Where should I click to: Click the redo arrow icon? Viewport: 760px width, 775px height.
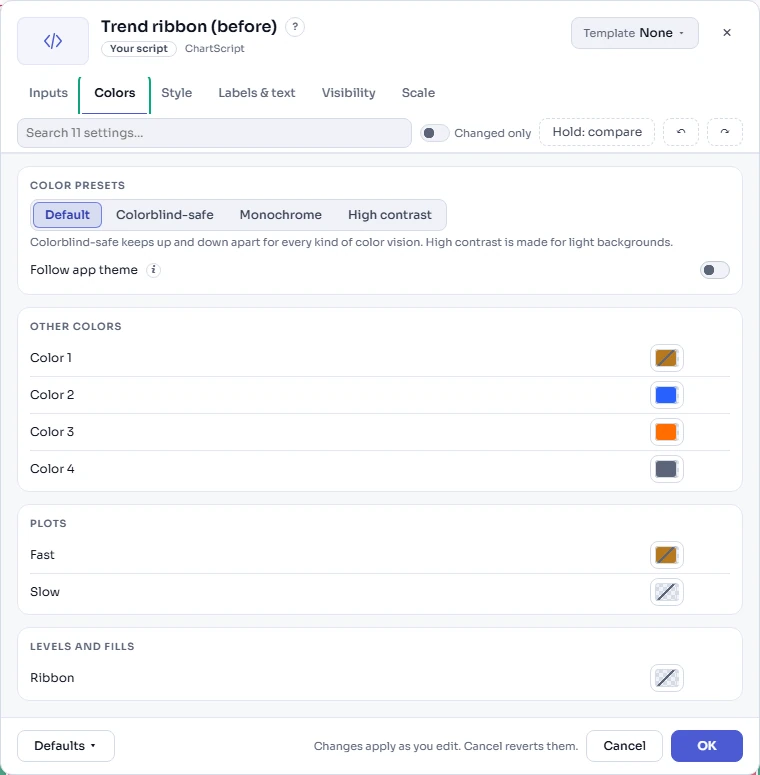coord(725,132)
